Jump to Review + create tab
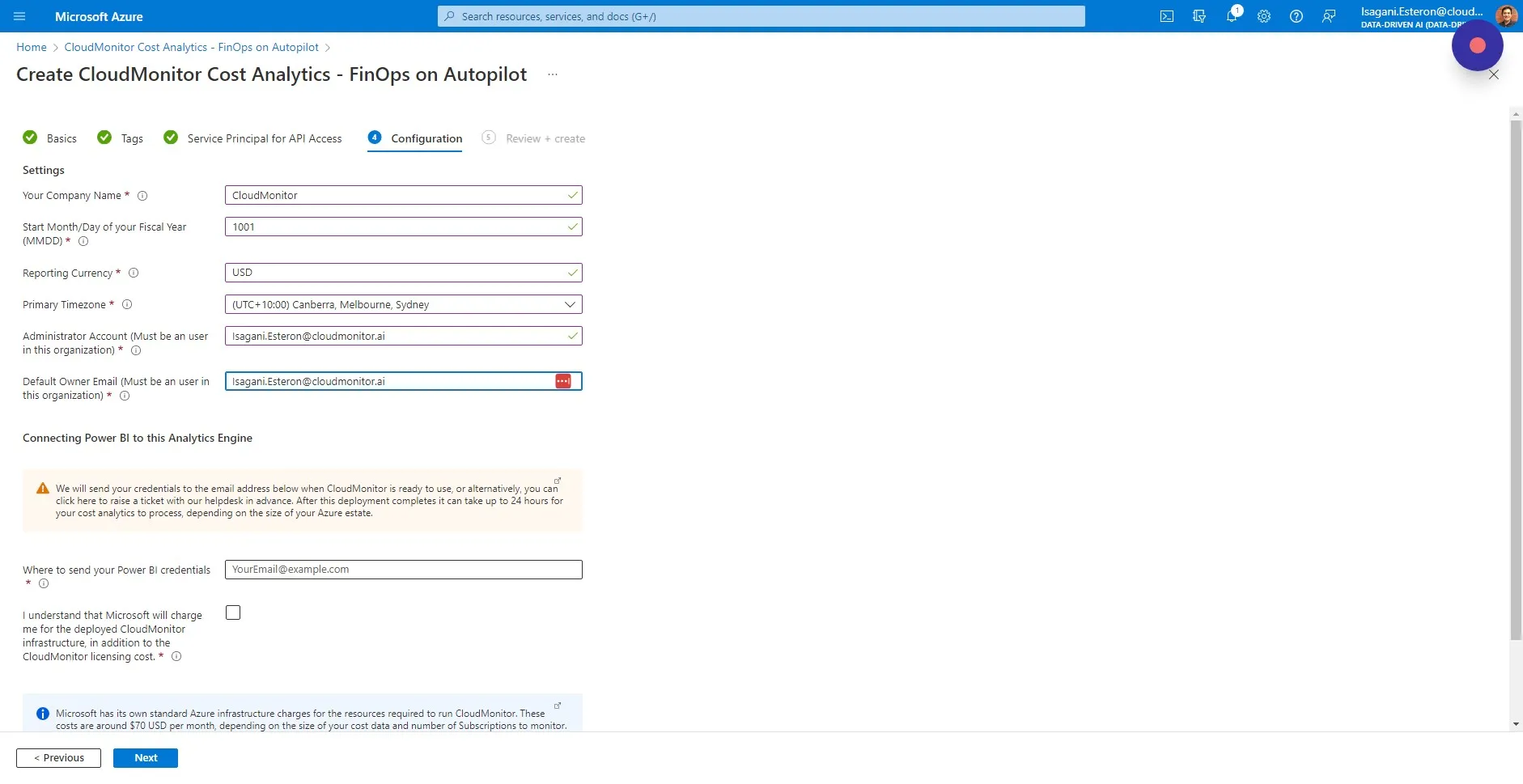This screenshot has width=1523, height=784. [533, 138]
